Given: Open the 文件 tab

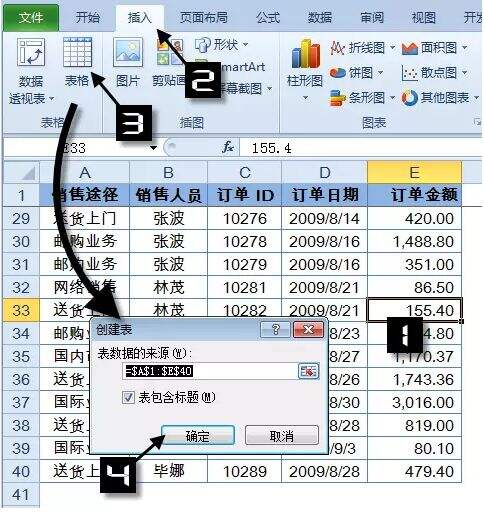Looking at the screenshot, I should 31,17.
